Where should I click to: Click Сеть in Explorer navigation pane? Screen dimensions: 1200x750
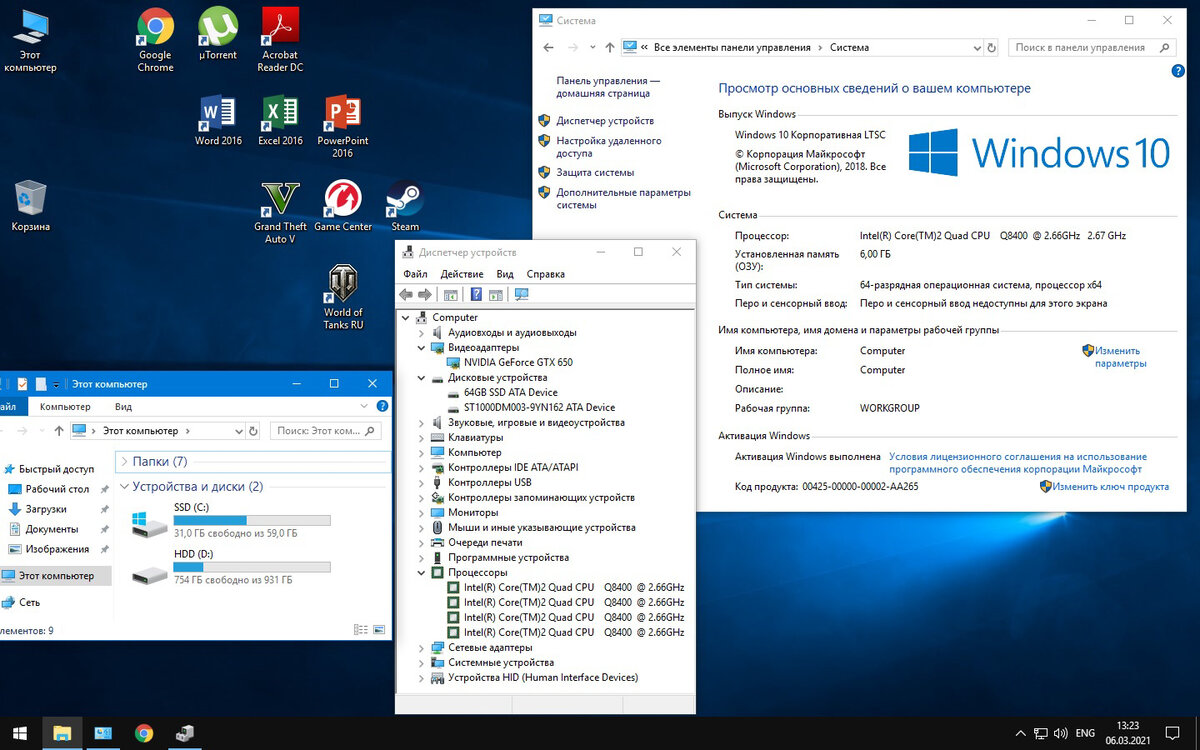[x=30, y=603]
